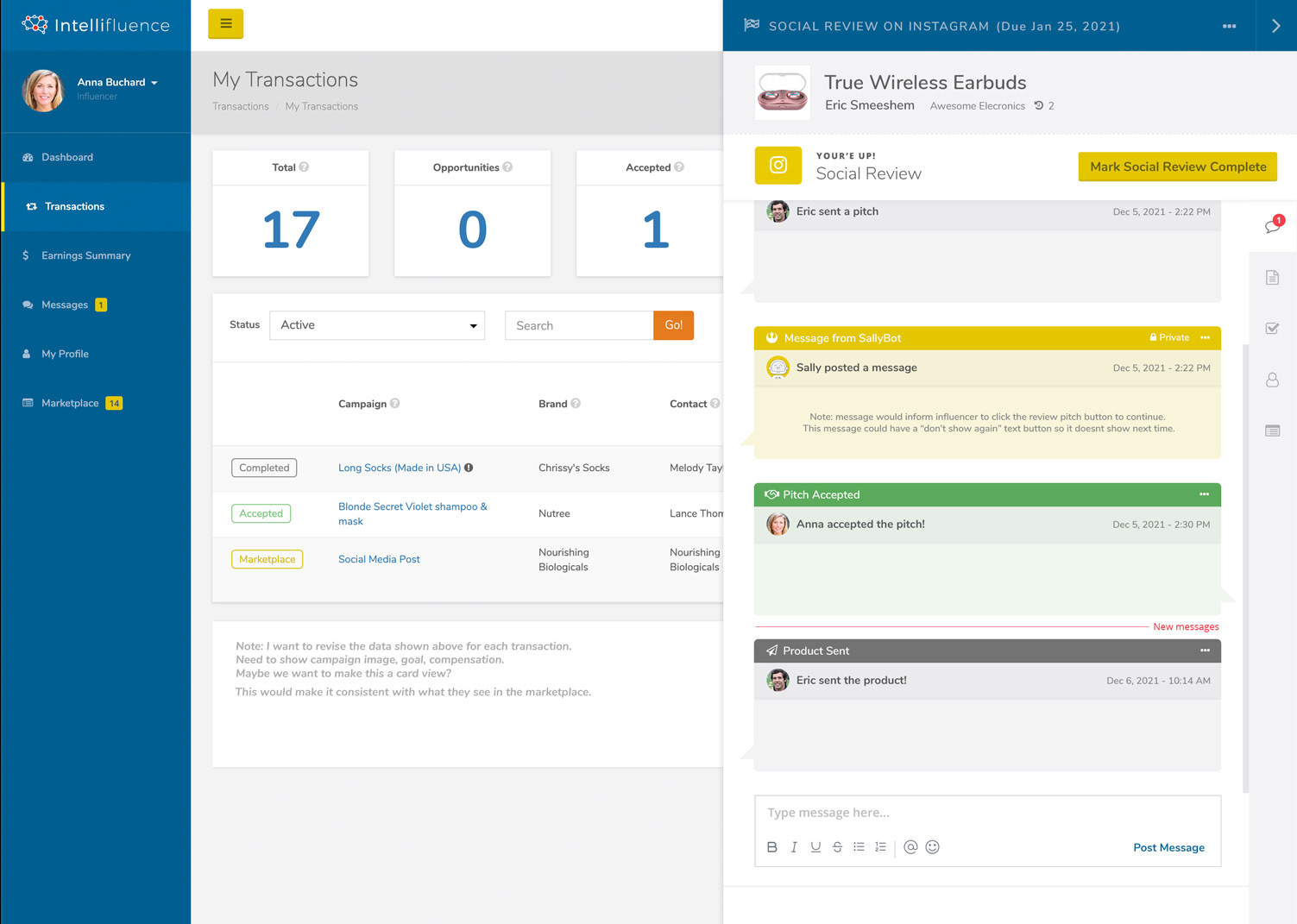
Task: Click the Accepted status badge
Action: [261, 513]
